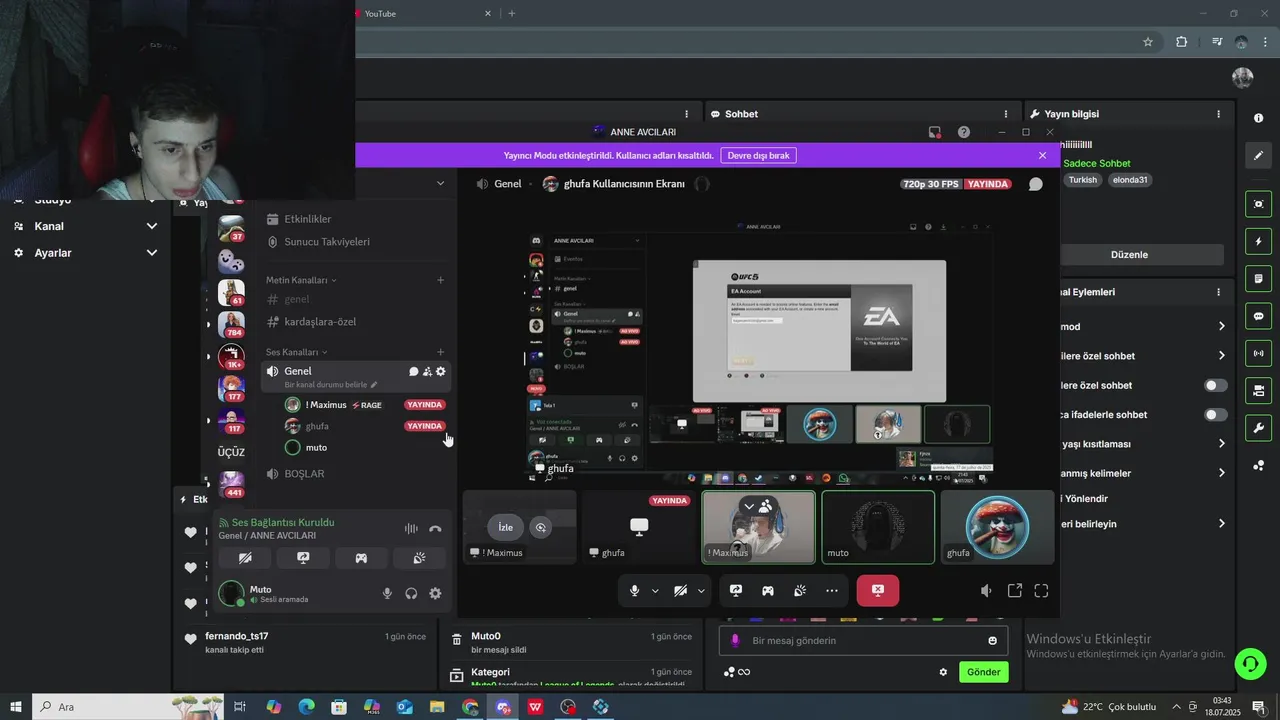Click multi-stream icon next to İzle
This screenshot has height=720, width=1280.
point(541,527)
